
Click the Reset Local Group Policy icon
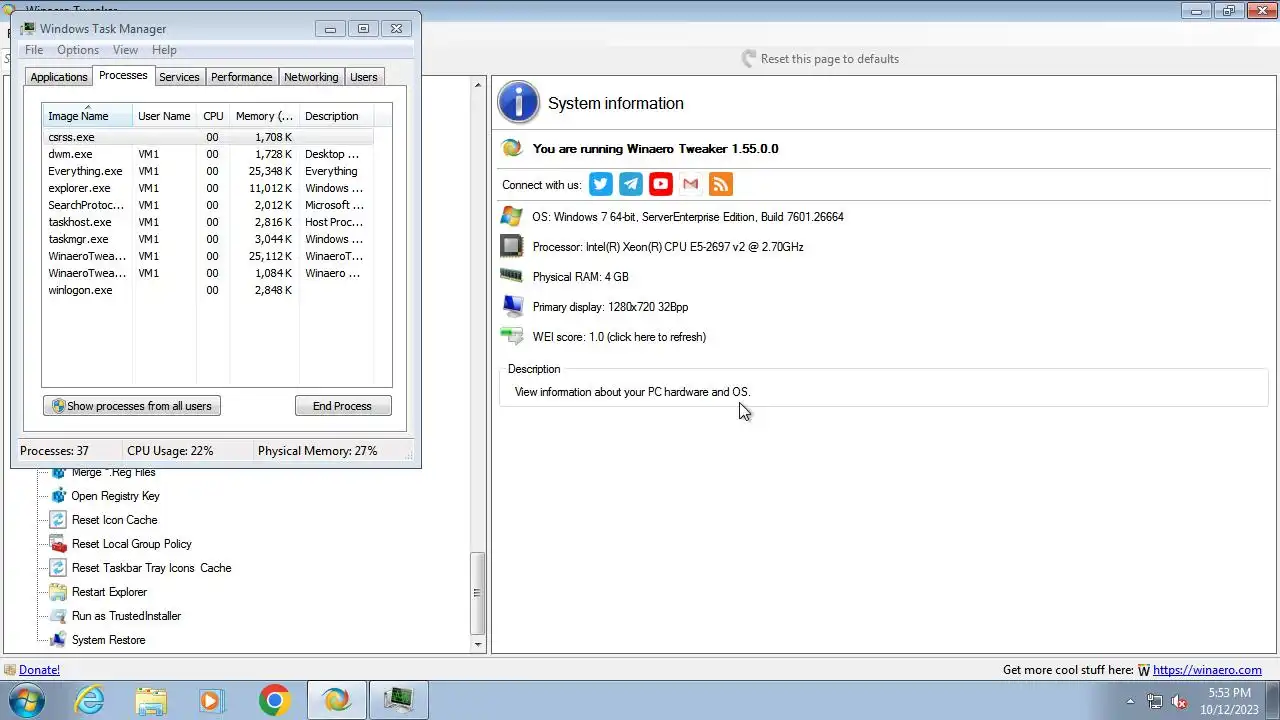[58, 544]
